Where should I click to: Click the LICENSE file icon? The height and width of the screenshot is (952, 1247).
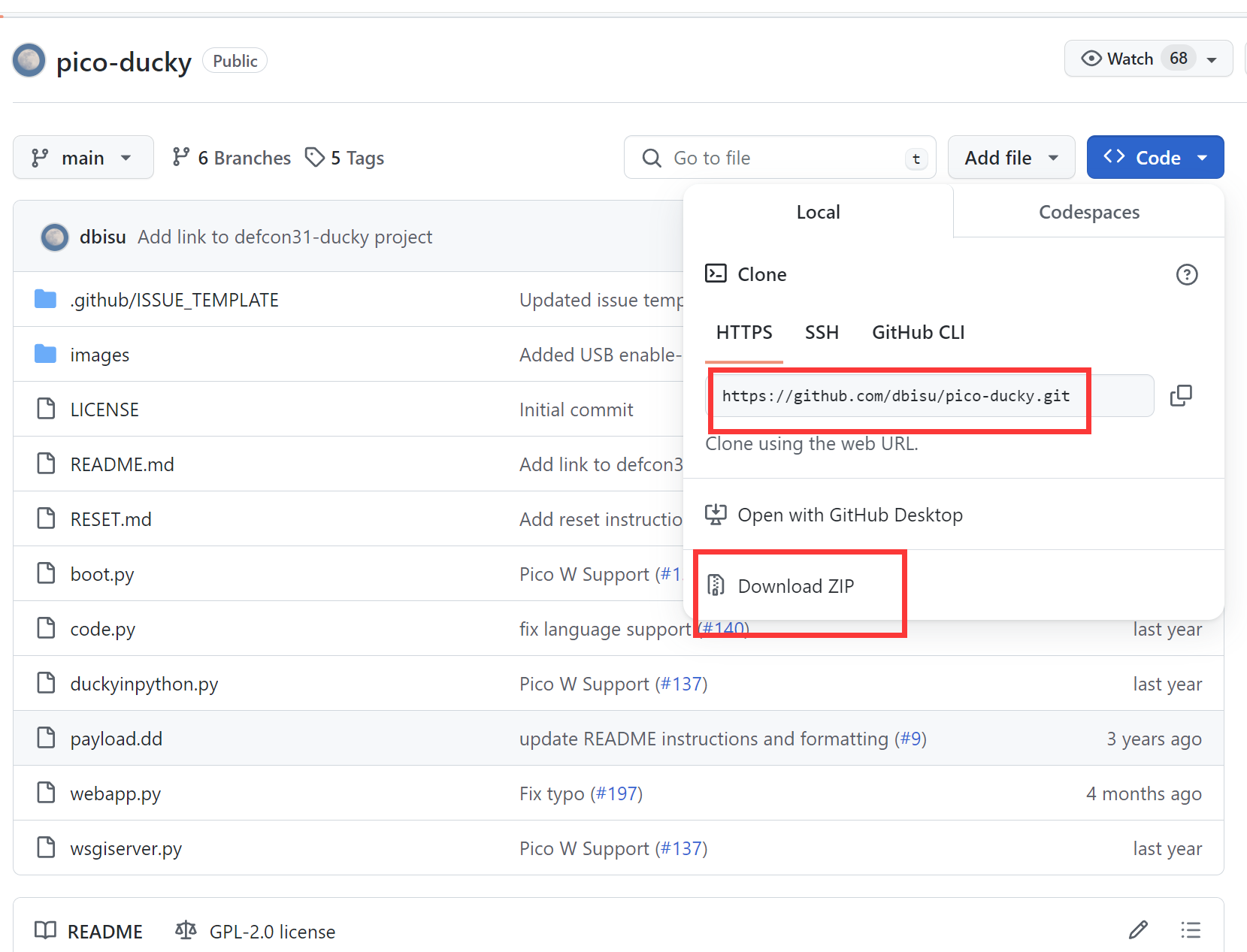pyautogui.click(x=46, y=409)
